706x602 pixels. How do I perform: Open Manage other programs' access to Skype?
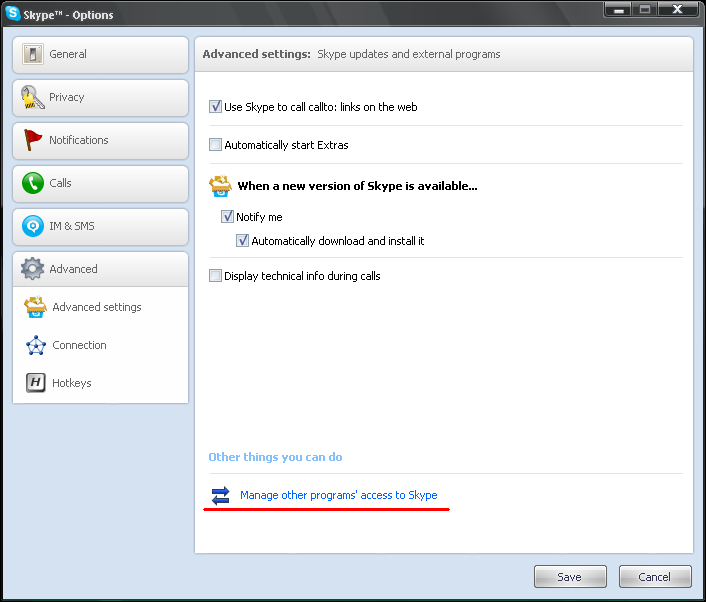[339, 495]
